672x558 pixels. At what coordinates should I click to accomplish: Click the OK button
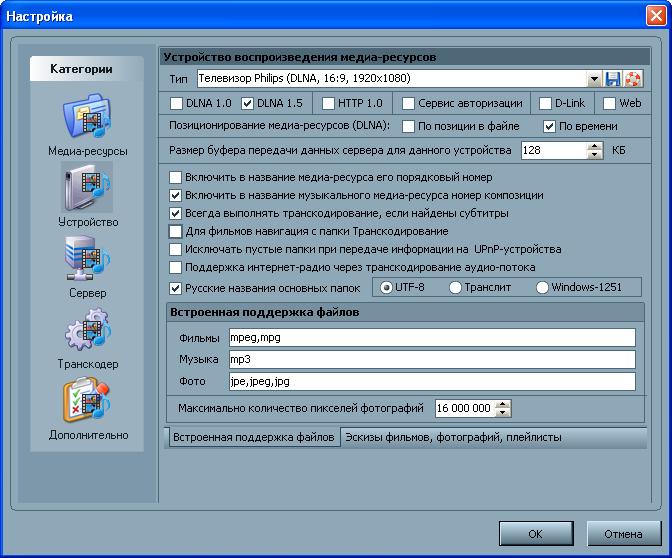pyautogui.click(x=536, y=533)
